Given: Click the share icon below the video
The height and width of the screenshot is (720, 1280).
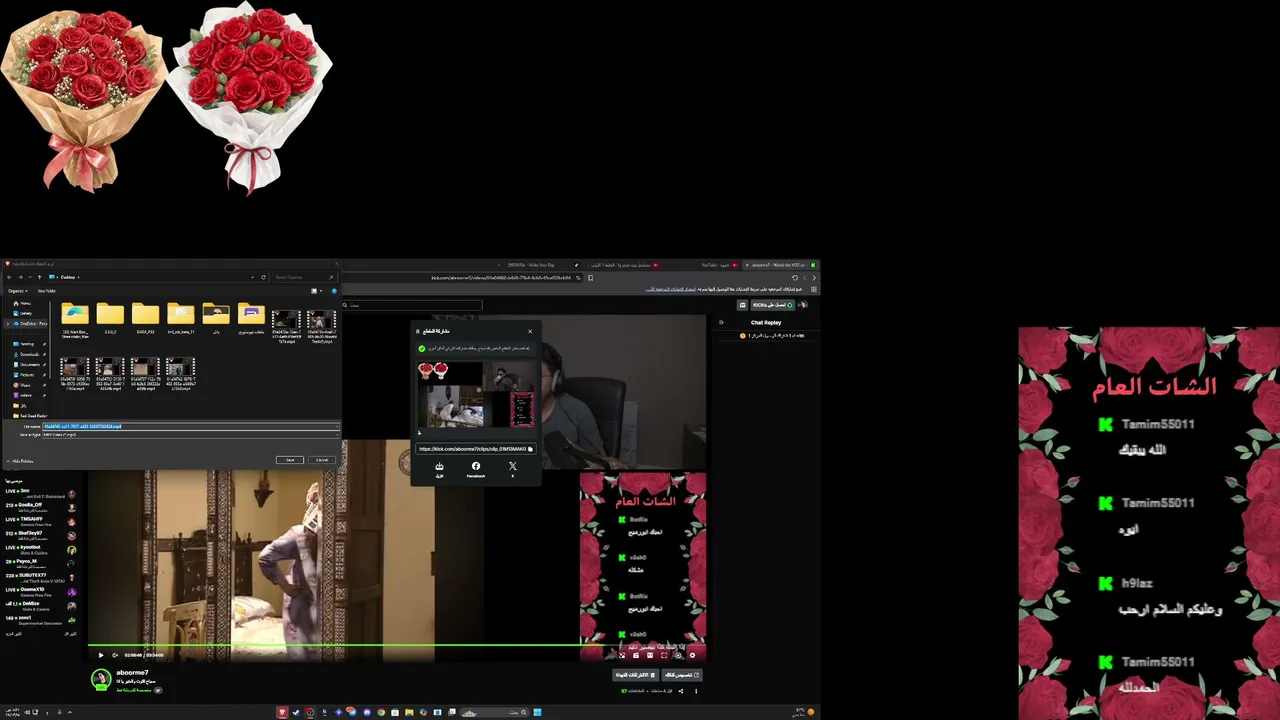Looking at the screenshot, I should pyautogui.click(x=681, y=690).
